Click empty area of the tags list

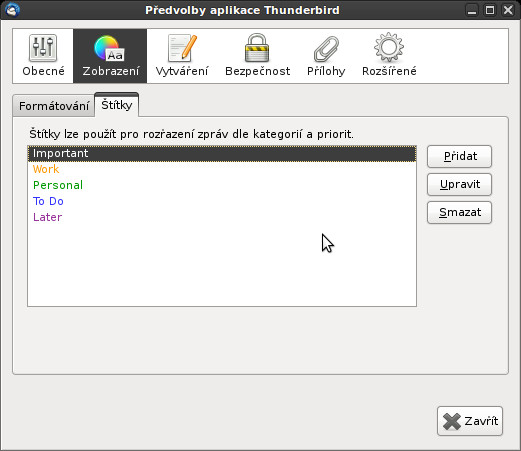tap(222, 265)
